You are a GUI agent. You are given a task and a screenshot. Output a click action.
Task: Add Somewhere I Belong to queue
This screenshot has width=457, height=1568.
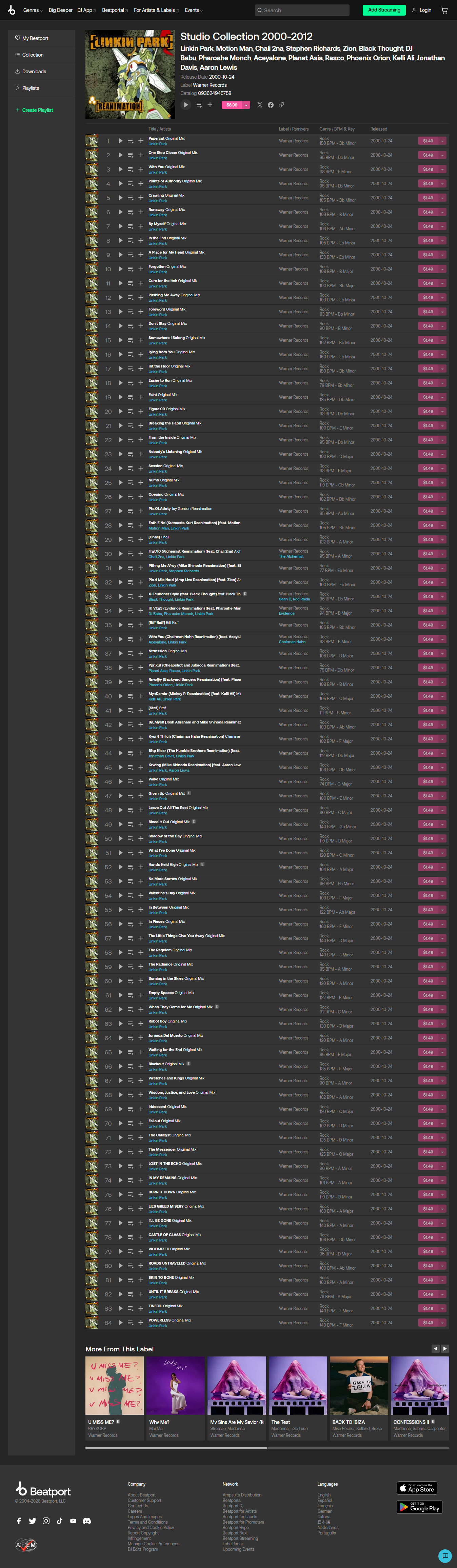pyautogui.click(x=130, y=340)
